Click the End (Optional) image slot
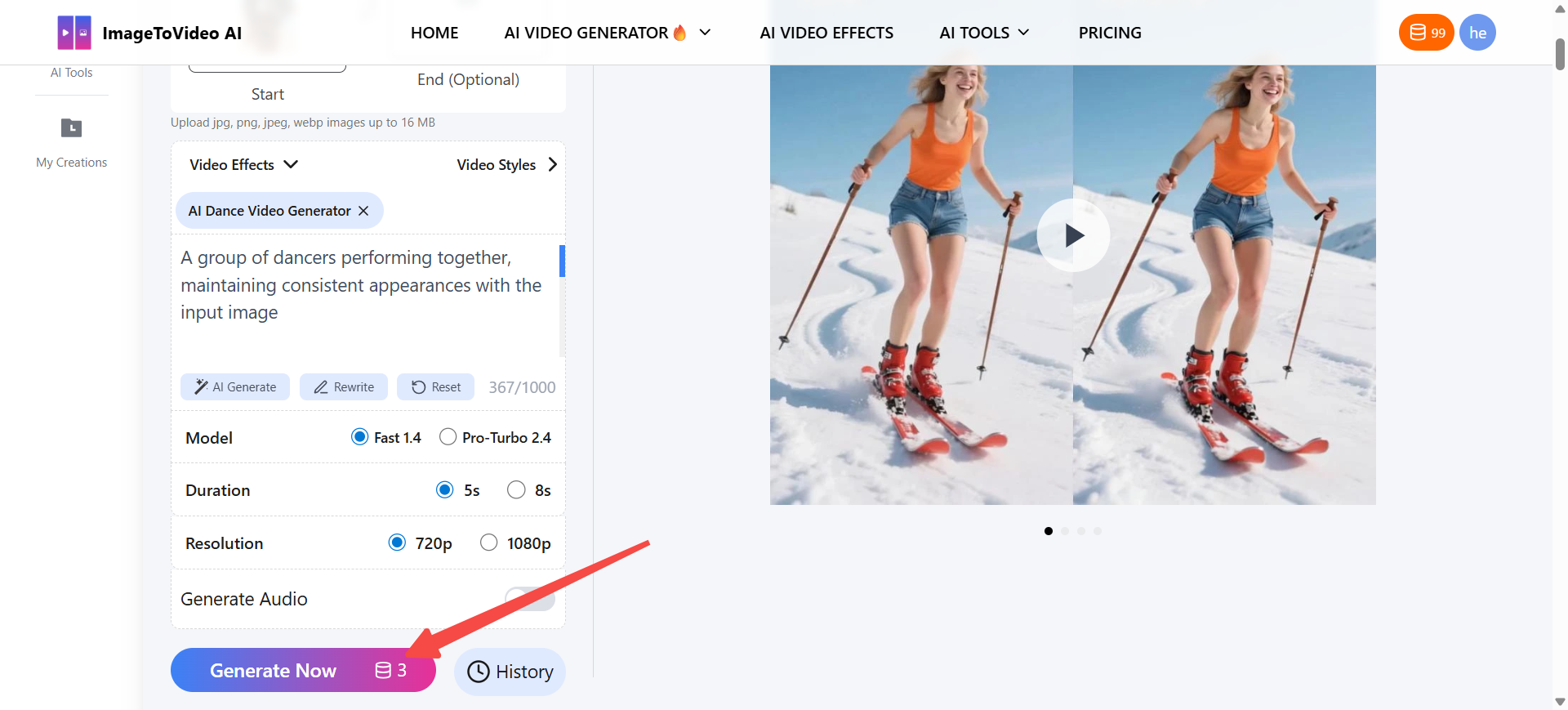The image size is (1568, 710). (468, 79)
